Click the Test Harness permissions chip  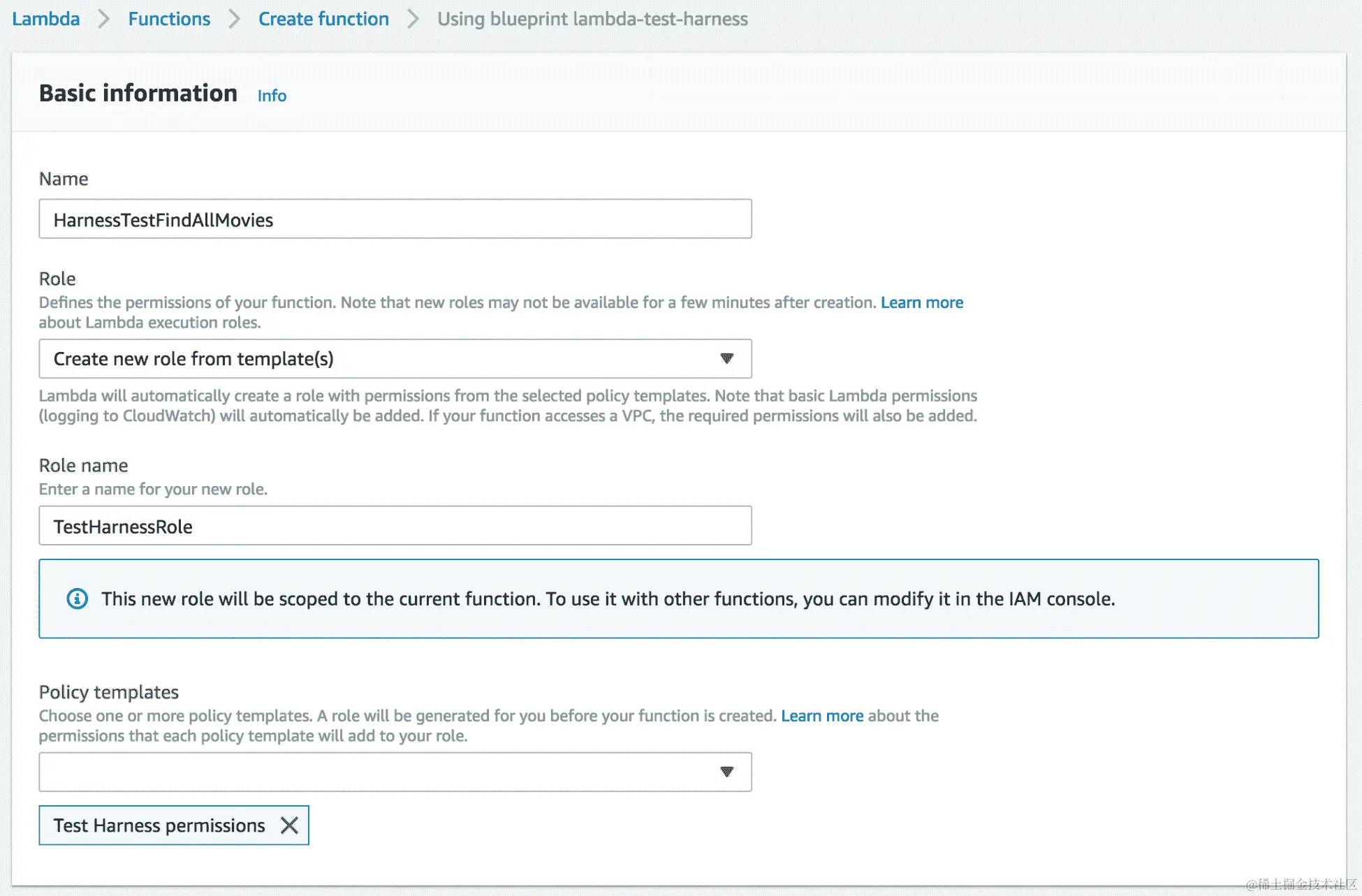tap(159, 825)
